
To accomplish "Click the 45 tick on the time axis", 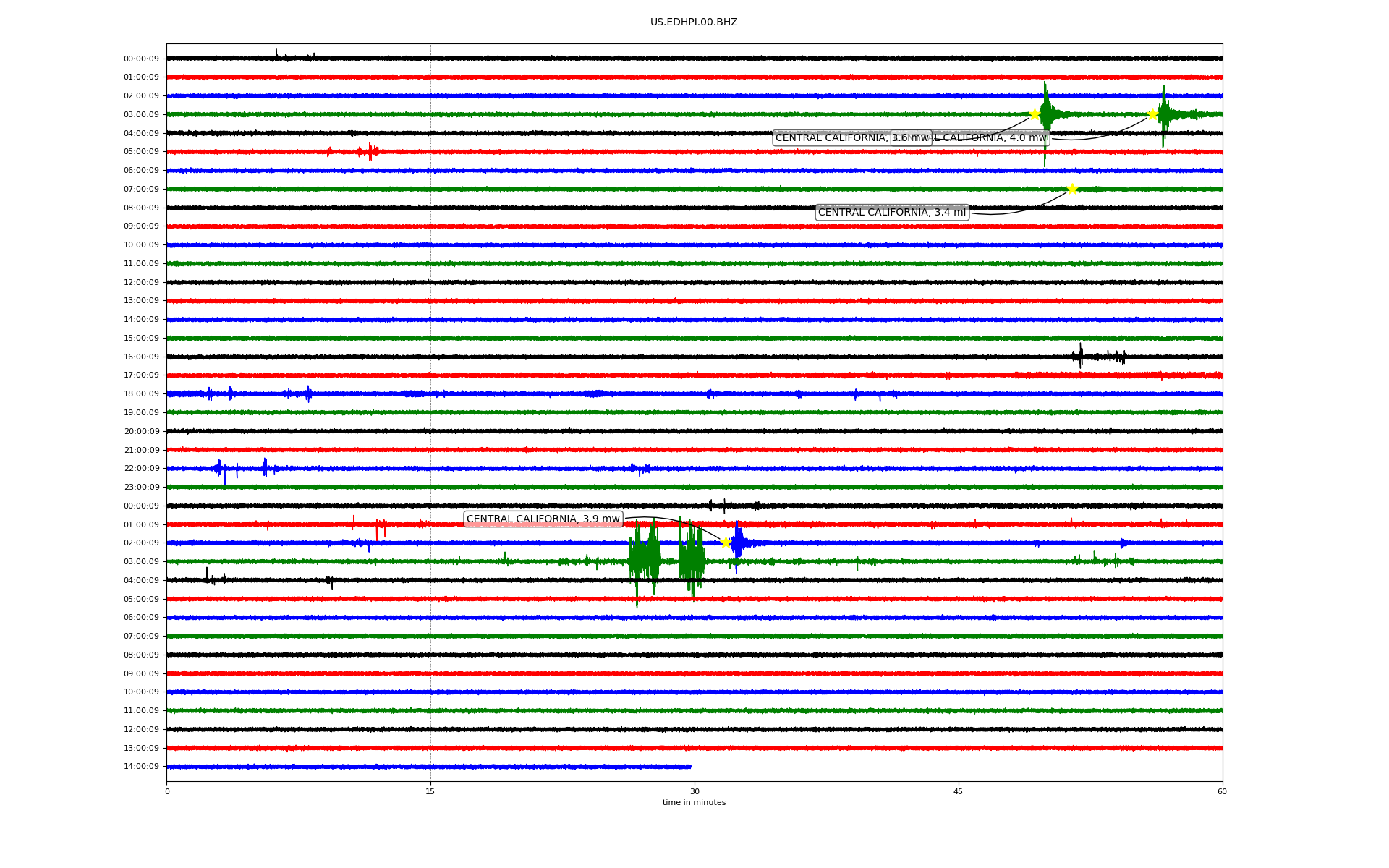I will point(959,791).
